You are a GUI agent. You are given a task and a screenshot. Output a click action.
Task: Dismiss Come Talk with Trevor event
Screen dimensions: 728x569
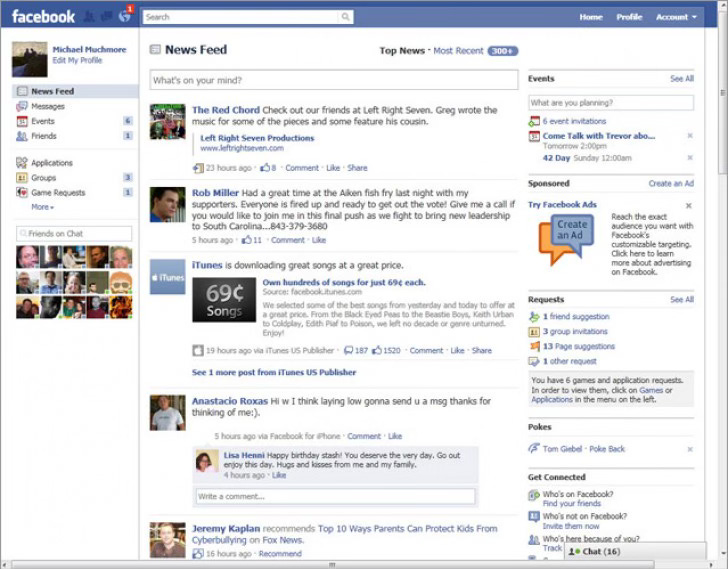click(690, 136)
